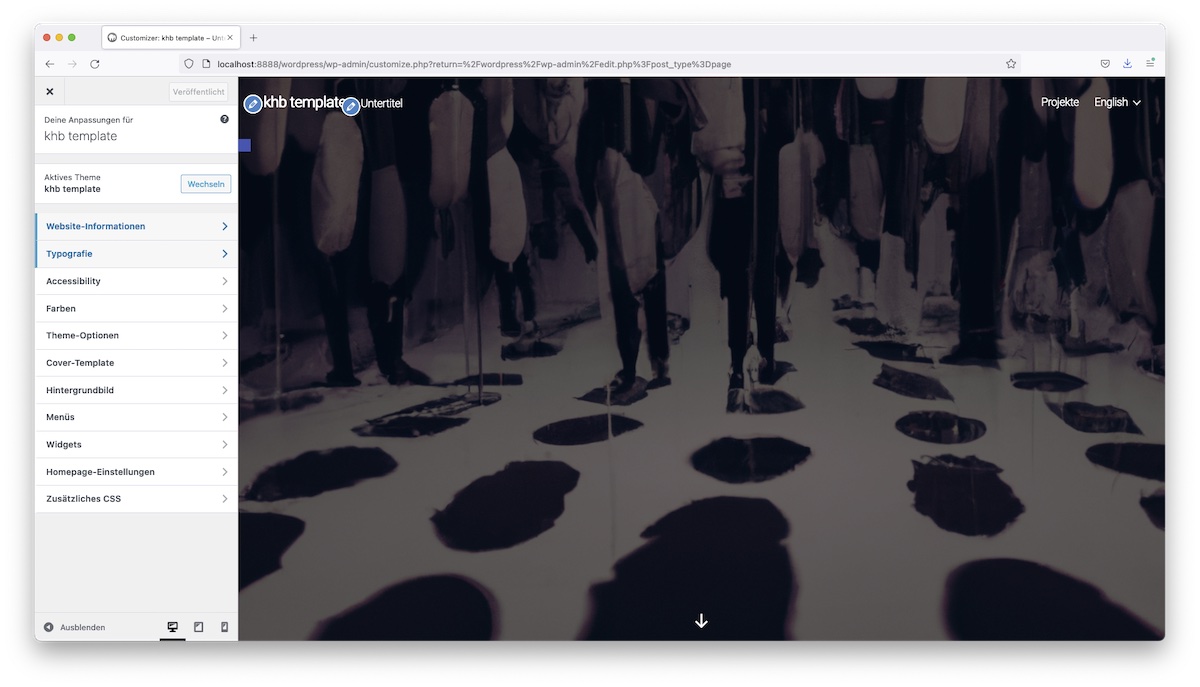Click the blue widget shortcut in the preview
The image size is (1200, 687).
click(245, 145)
